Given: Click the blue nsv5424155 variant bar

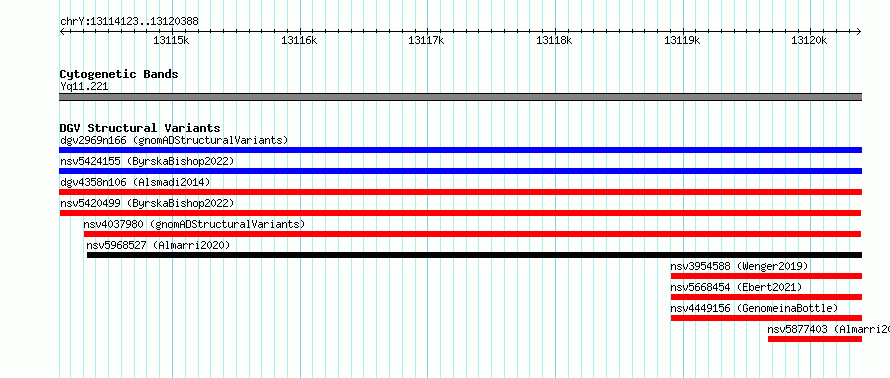Looking at the screenshot, I should click(460, 171).
